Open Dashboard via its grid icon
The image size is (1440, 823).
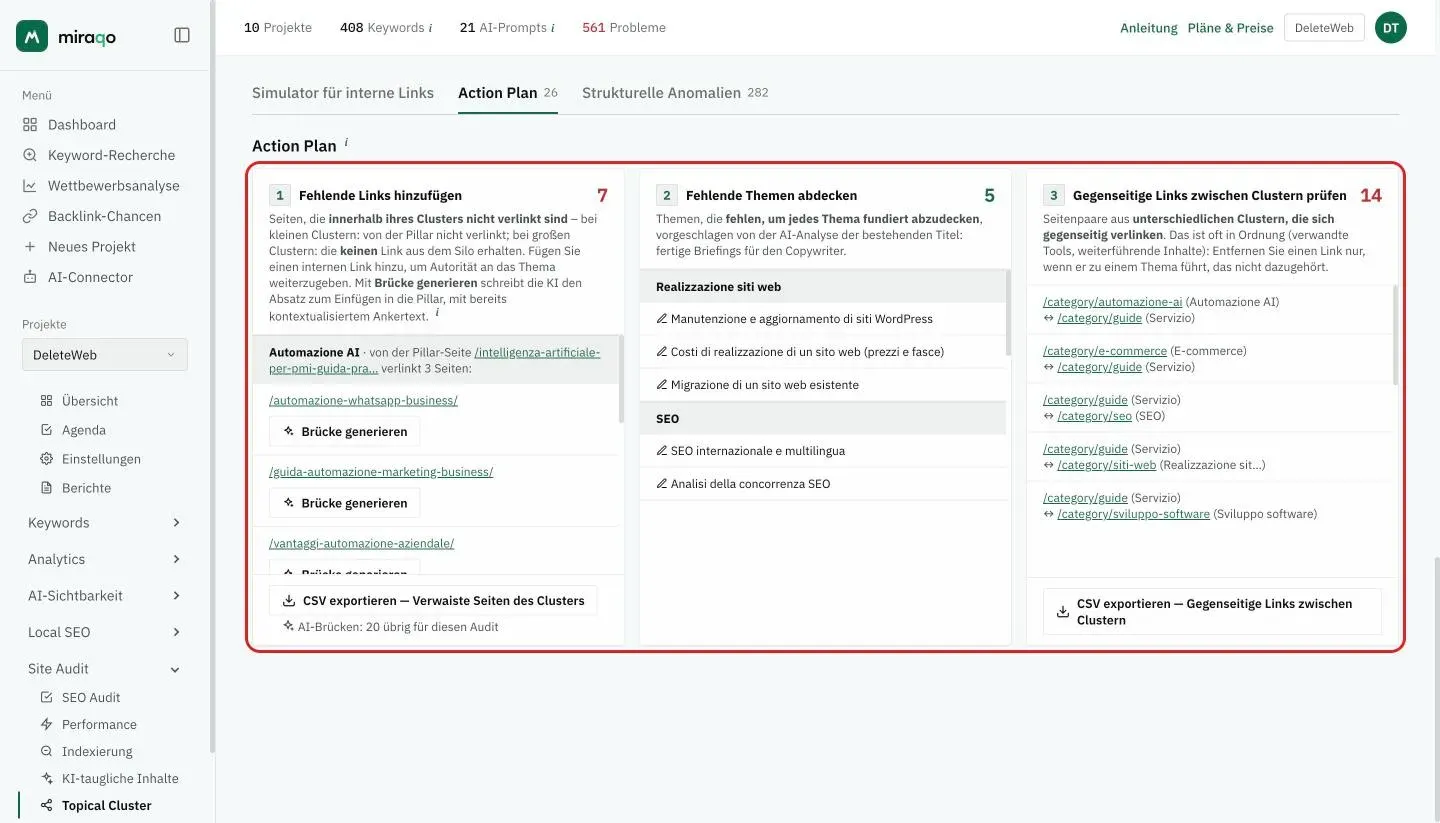[30, 125]
